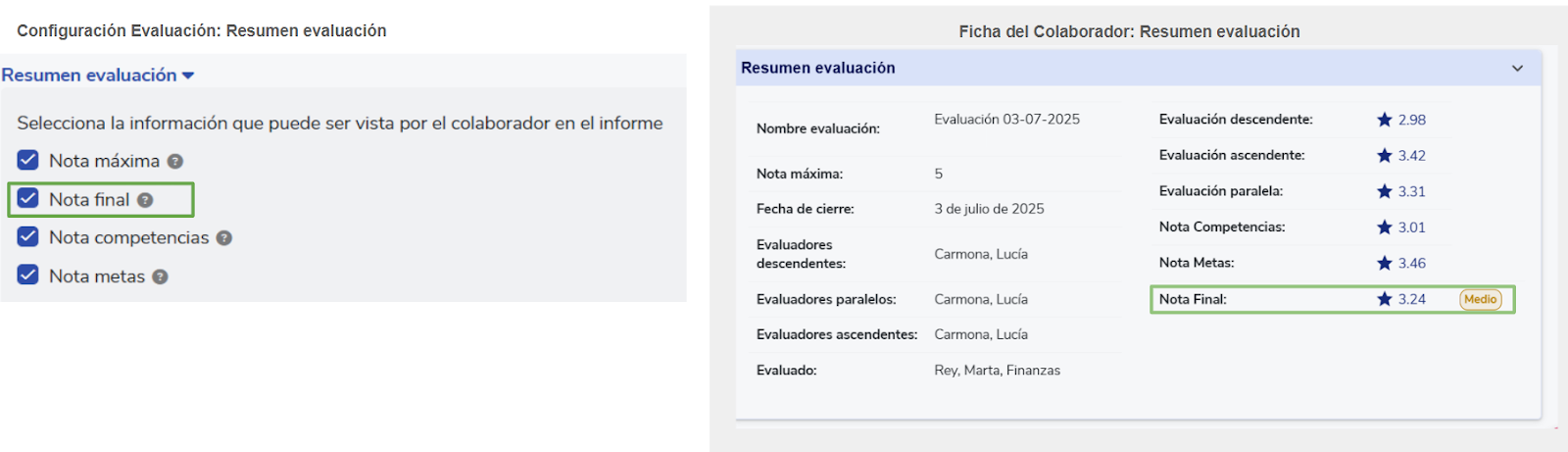Uncheck the Nota máxima checkbox

pos(28,160)
